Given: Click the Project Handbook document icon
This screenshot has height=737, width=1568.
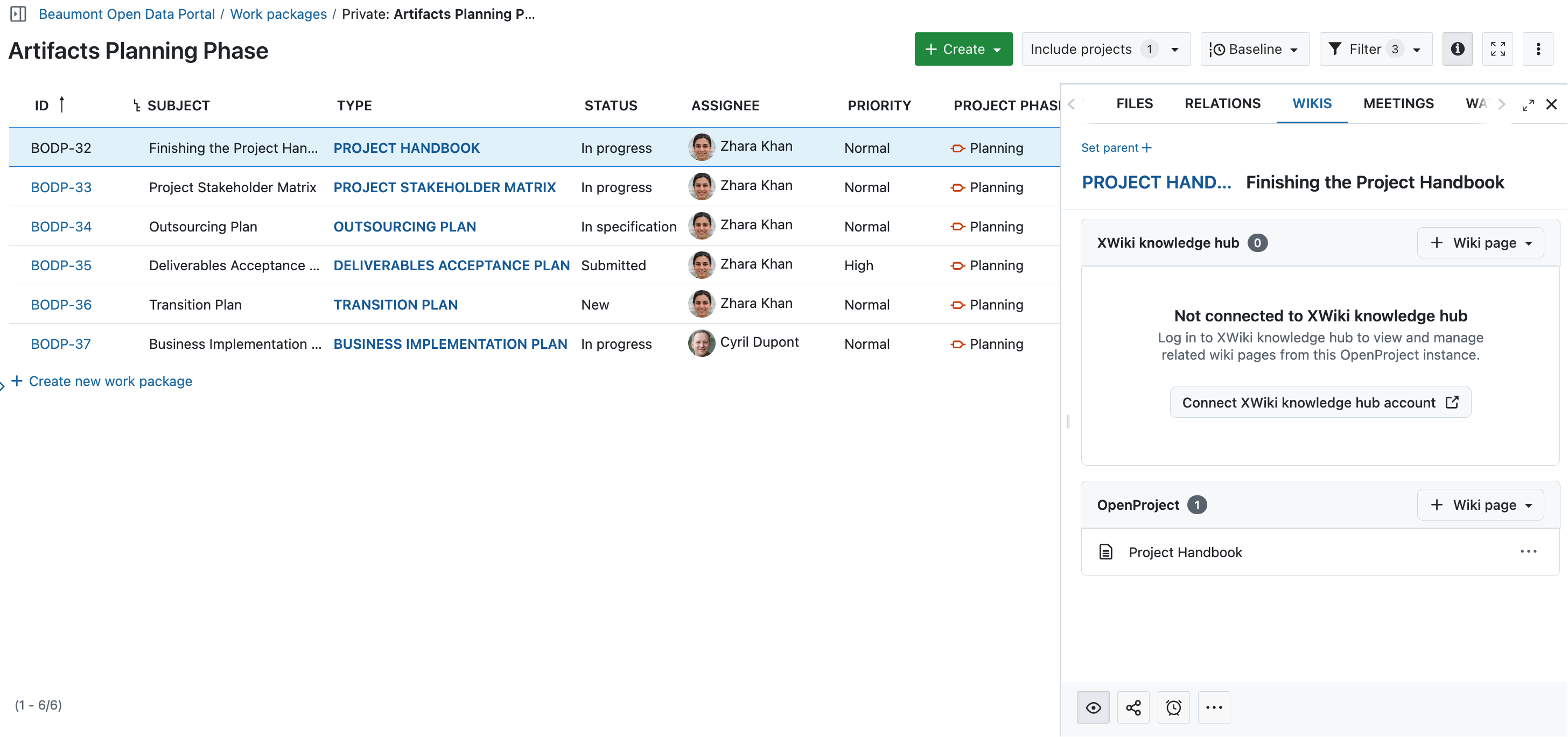Looking at the screenshot, I should [1106, 552].
